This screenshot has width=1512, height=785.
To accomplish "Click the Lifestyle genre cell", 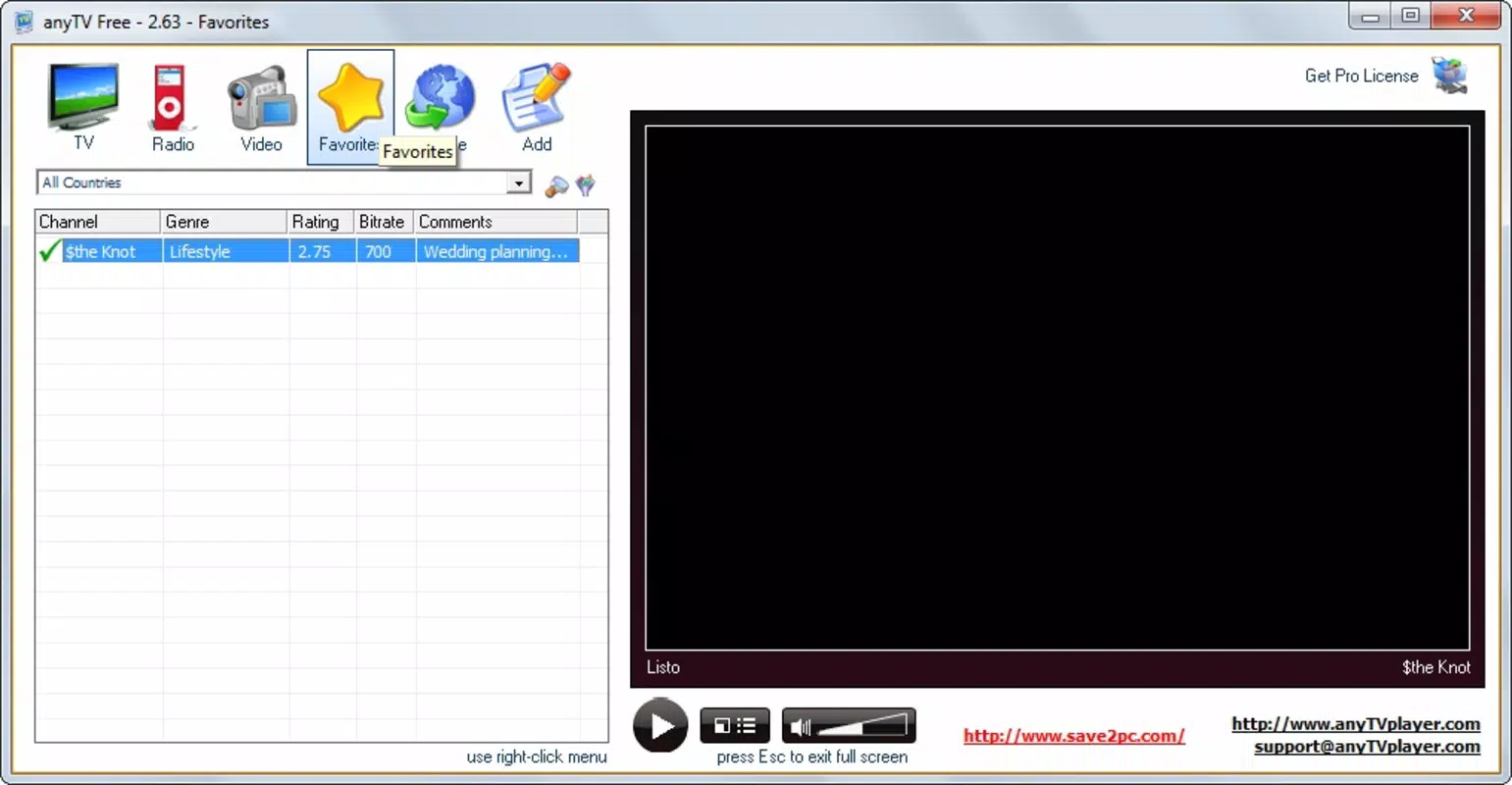I will pyautogui.click(x=226, y=251).
